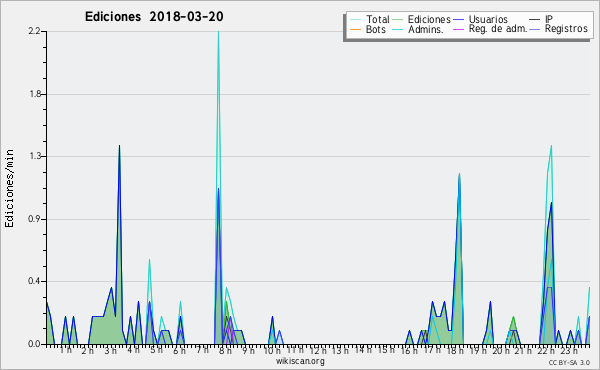The height and width of the screenshot is (370, 600).
Task: Click the '5 h' x-axis label
Action: coord(156,350)
